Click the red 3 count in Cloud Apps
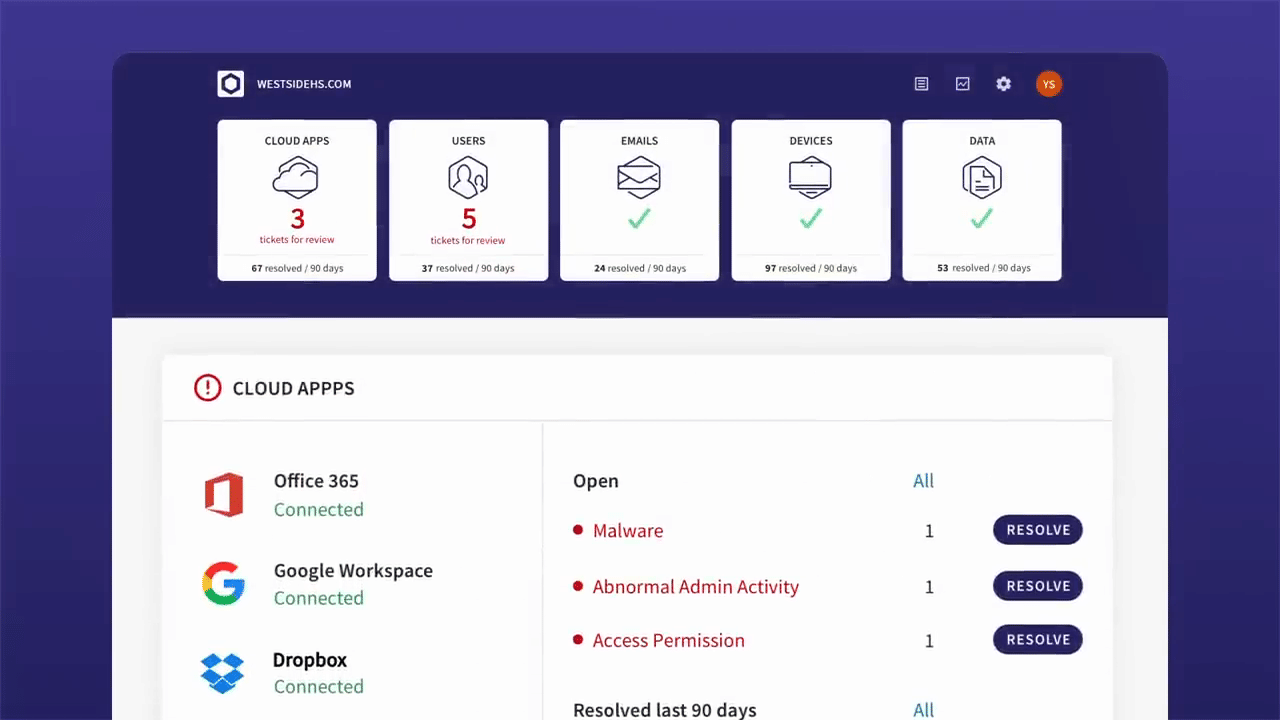This screenshot has height=720, width=1280. click(297, 218)
